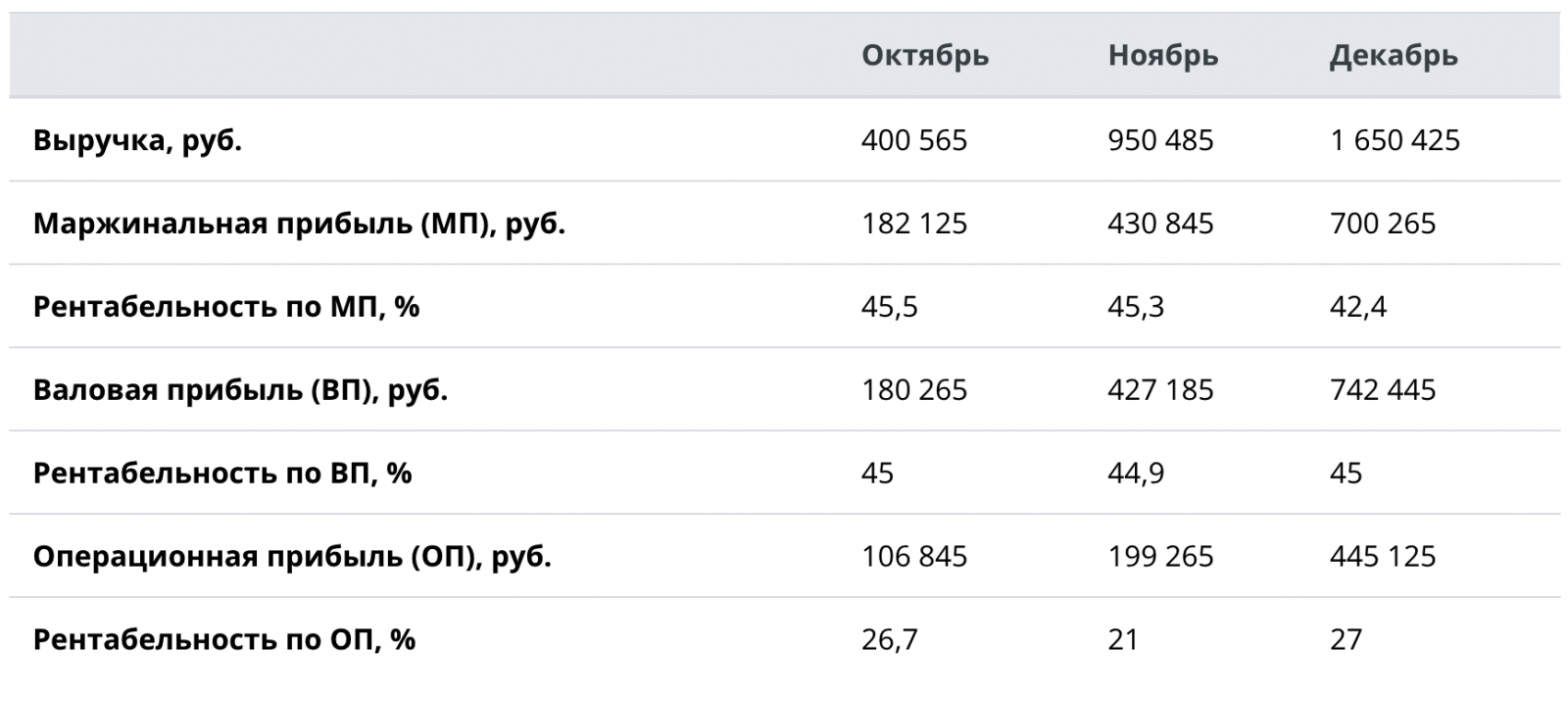Image resolution: width=1568 pixels, height=702 pixels.
Task: Select October operating profit 106 845
Action: coord(913,558)
